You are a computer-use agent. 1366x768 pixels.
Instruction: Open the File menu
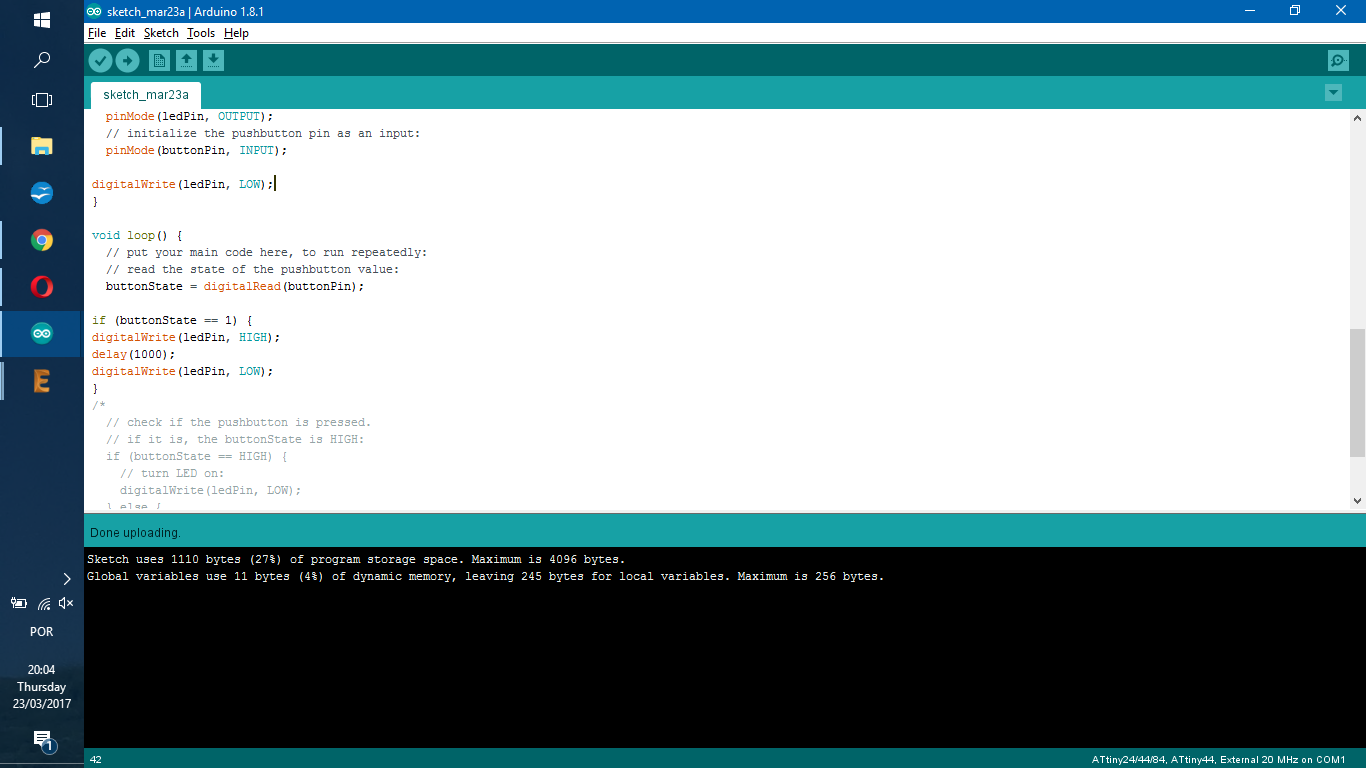(97, 33)
